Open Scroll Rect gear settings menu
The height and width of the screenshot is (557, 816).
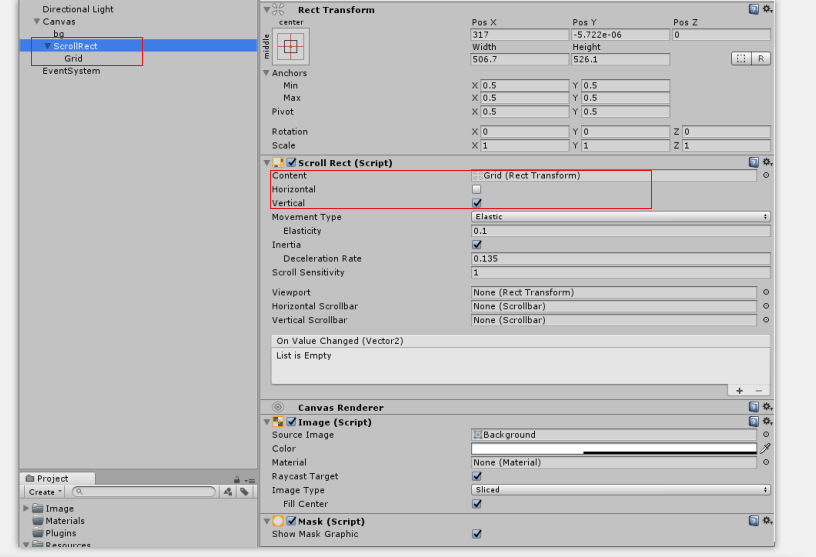click(767, 162)
